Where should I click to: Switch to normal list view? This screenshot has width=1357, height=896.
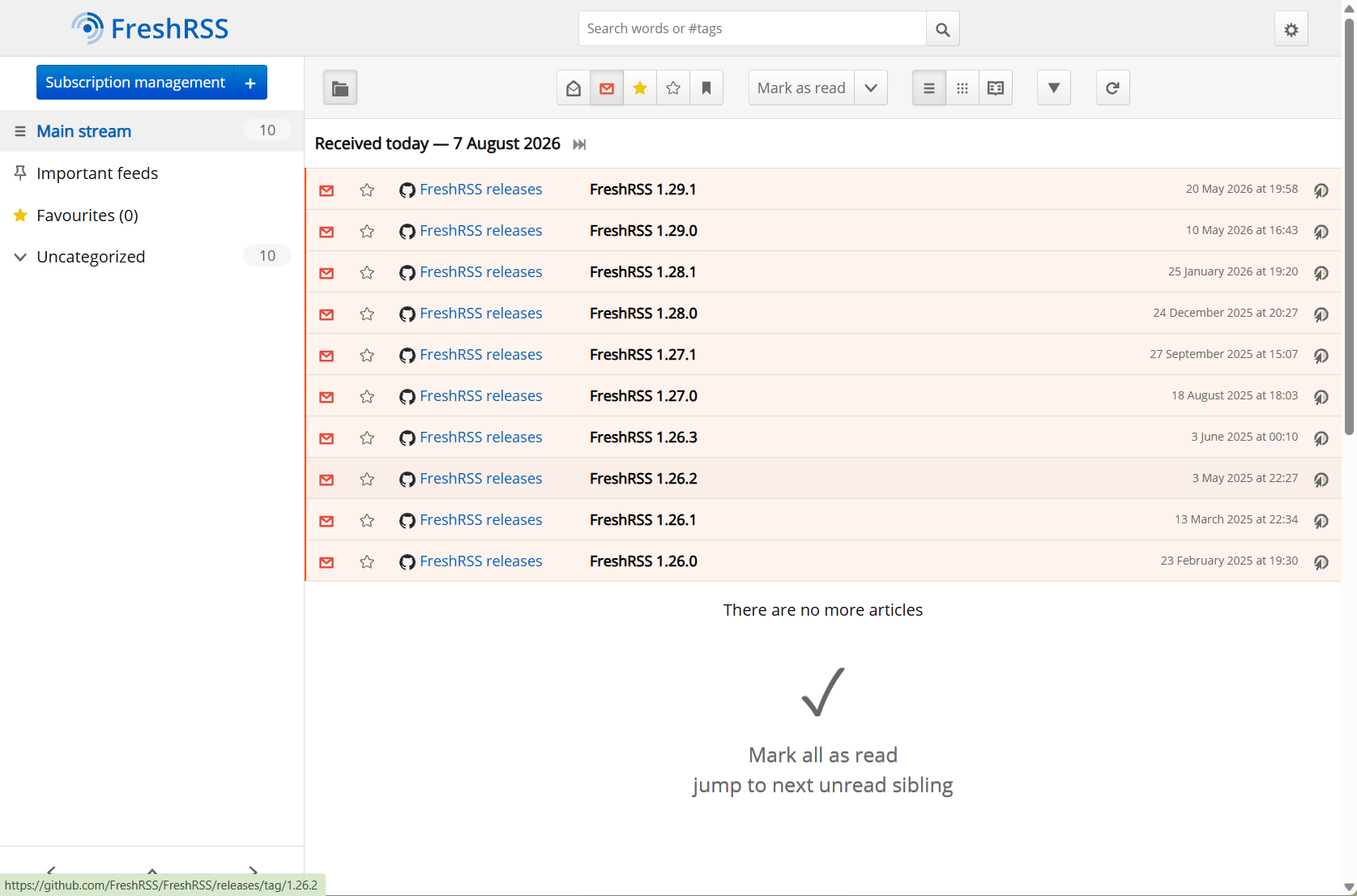(x=929, y=88)
